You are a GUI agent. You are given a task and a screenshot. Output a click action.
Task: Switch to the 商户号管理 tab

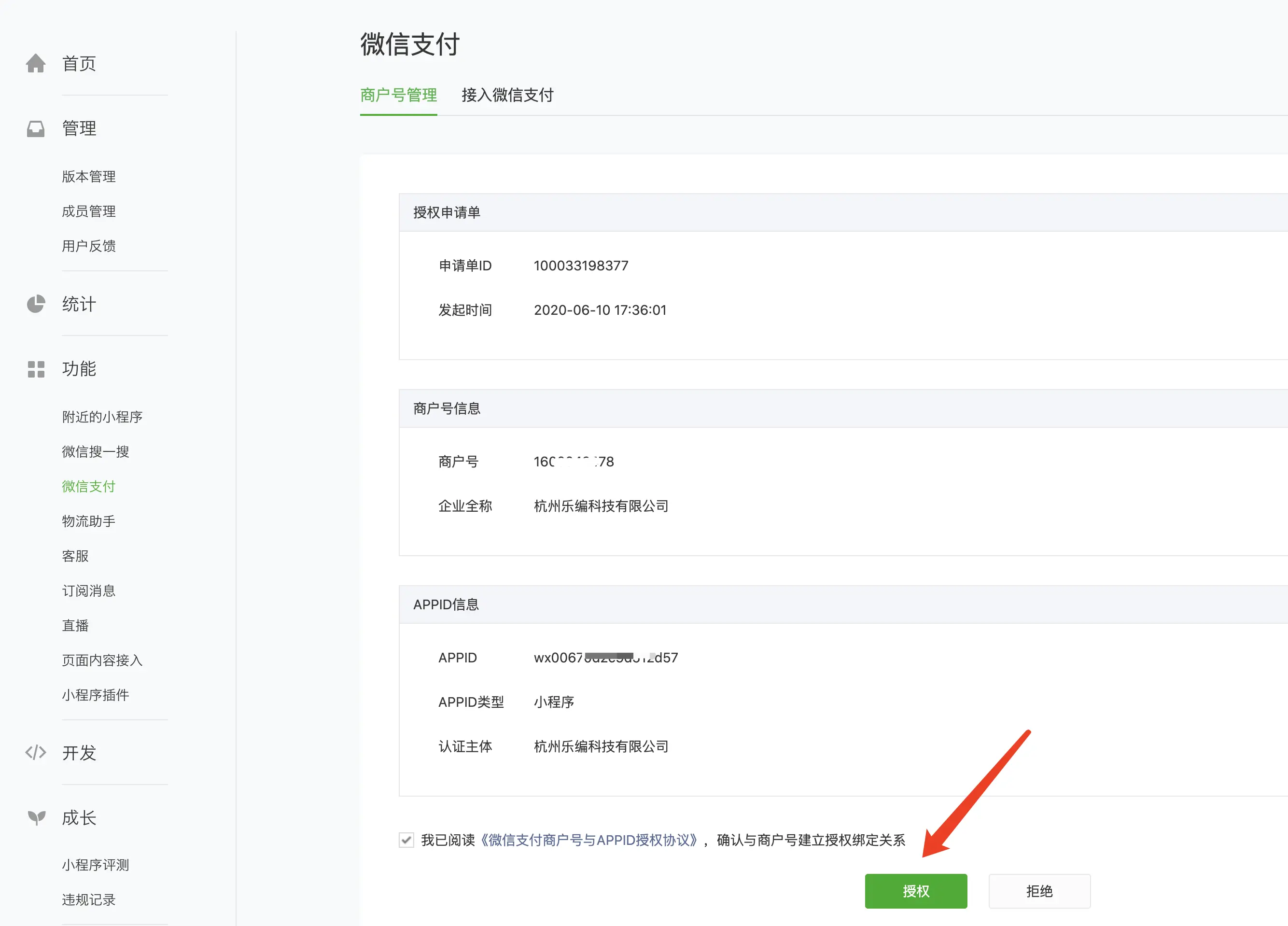(398, 95)
